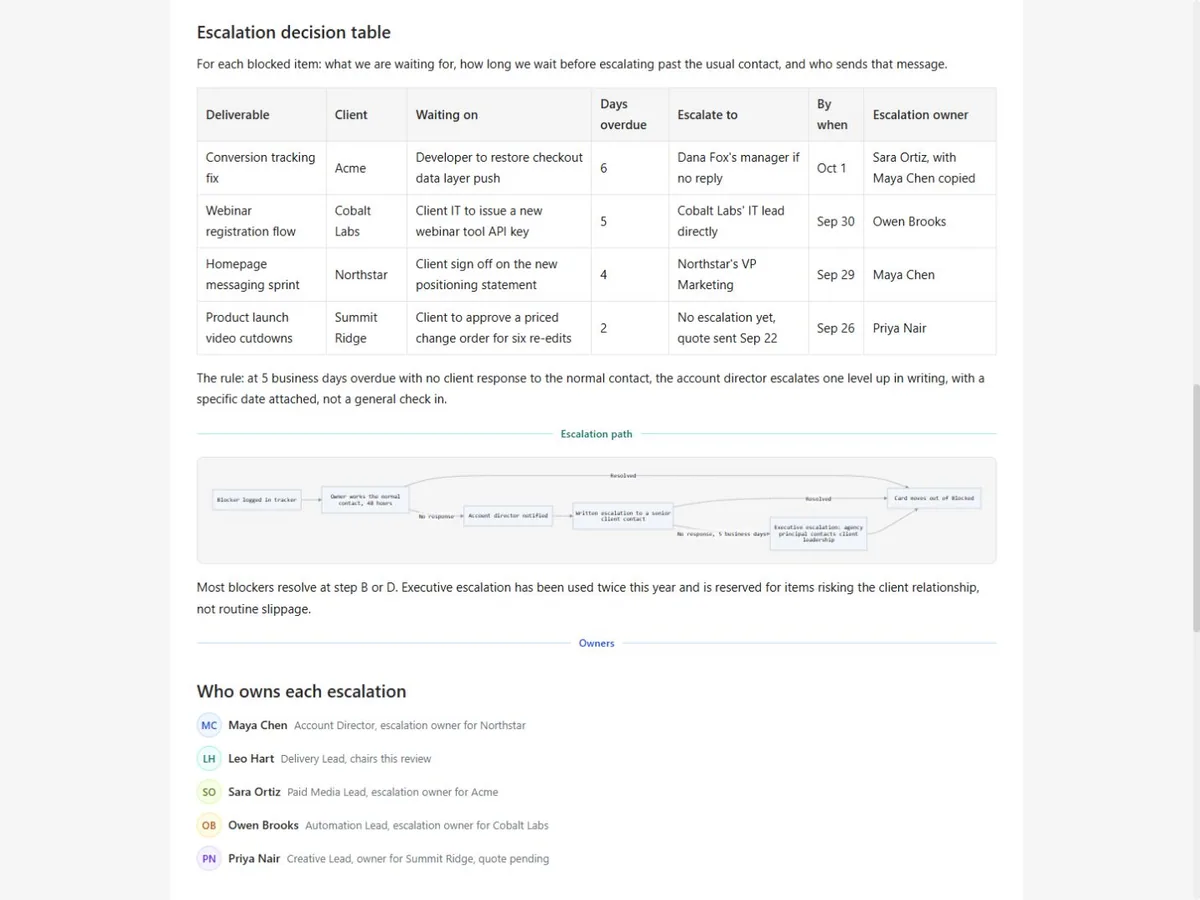Click the 'Sep 26' date cell
Image resolution: width=1200 pixels, height=900 pixels.
click(836, 328)
